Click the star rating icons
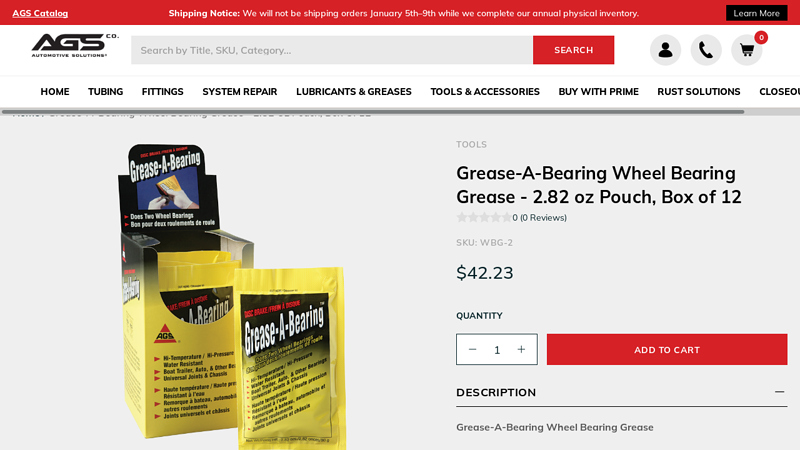 coord(484,218)
